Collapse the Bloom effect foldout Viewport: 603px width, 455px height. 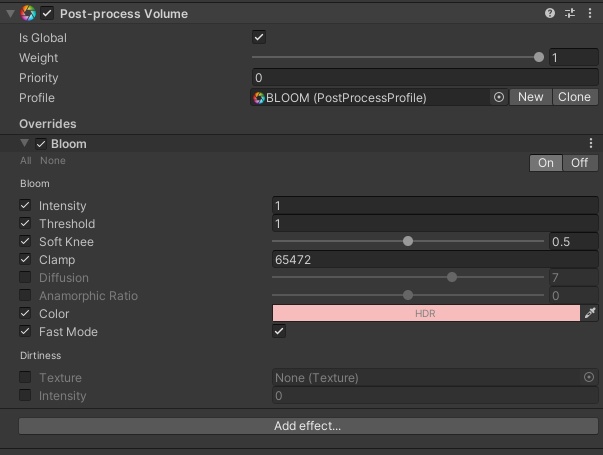[25, 144]
